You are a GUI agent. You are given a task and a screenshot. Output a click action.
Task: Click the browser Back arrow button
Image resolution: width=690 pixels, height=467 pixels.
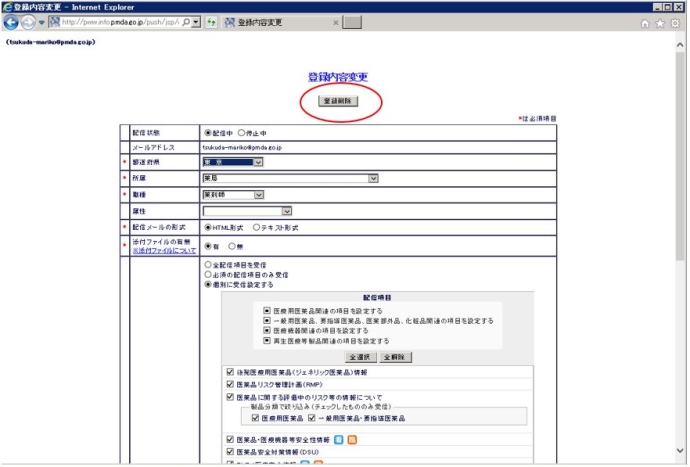coord(11,22)
